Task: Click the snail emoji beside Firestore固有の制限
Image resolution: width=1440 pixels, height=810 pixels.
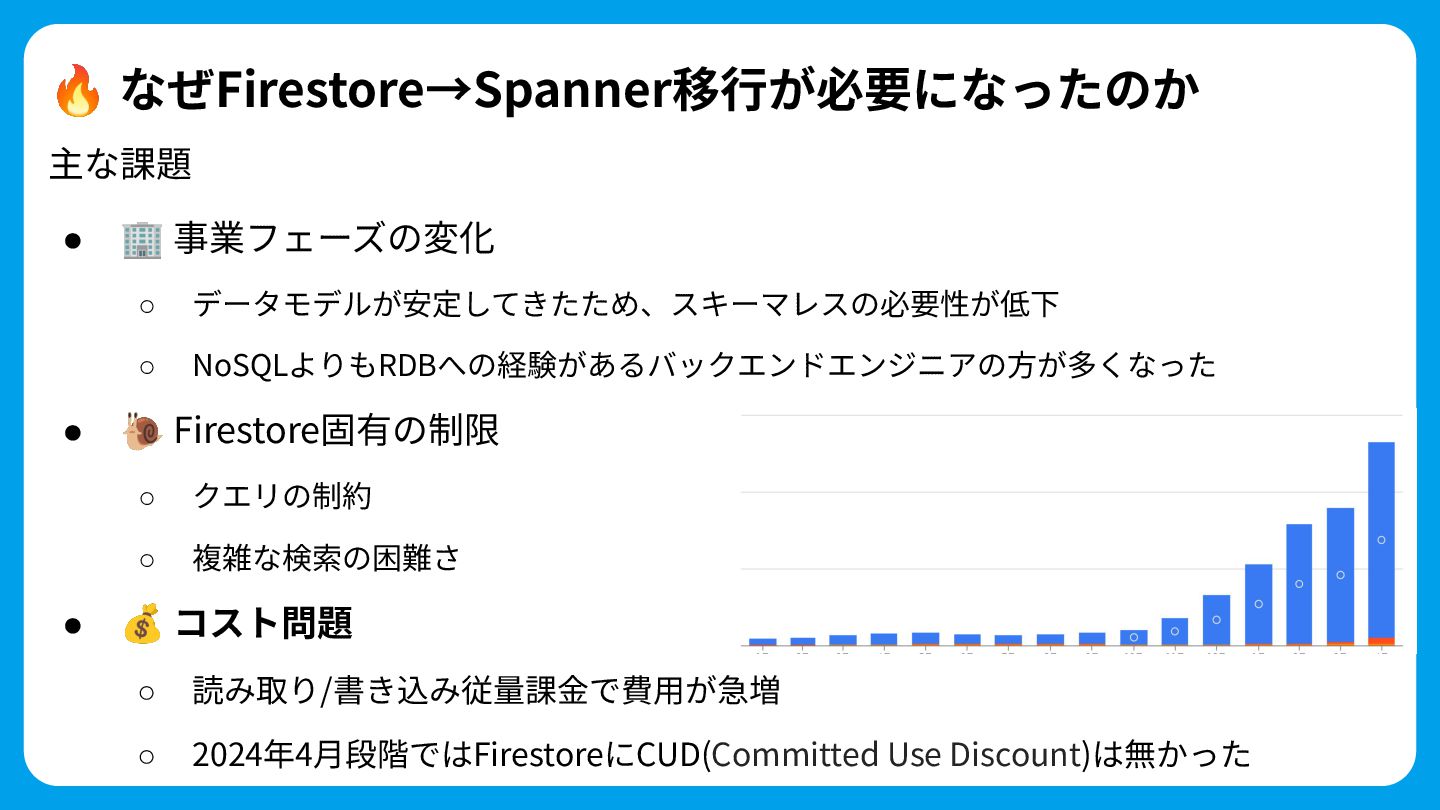Action: click(142, 431)
